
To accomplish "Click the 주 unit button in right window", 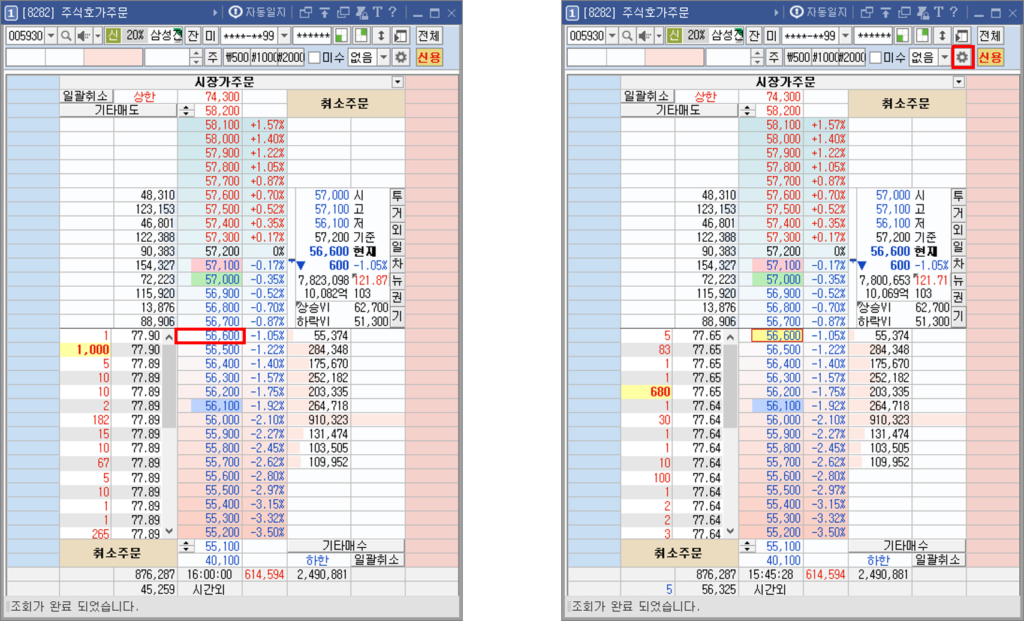I will point(774,57).
